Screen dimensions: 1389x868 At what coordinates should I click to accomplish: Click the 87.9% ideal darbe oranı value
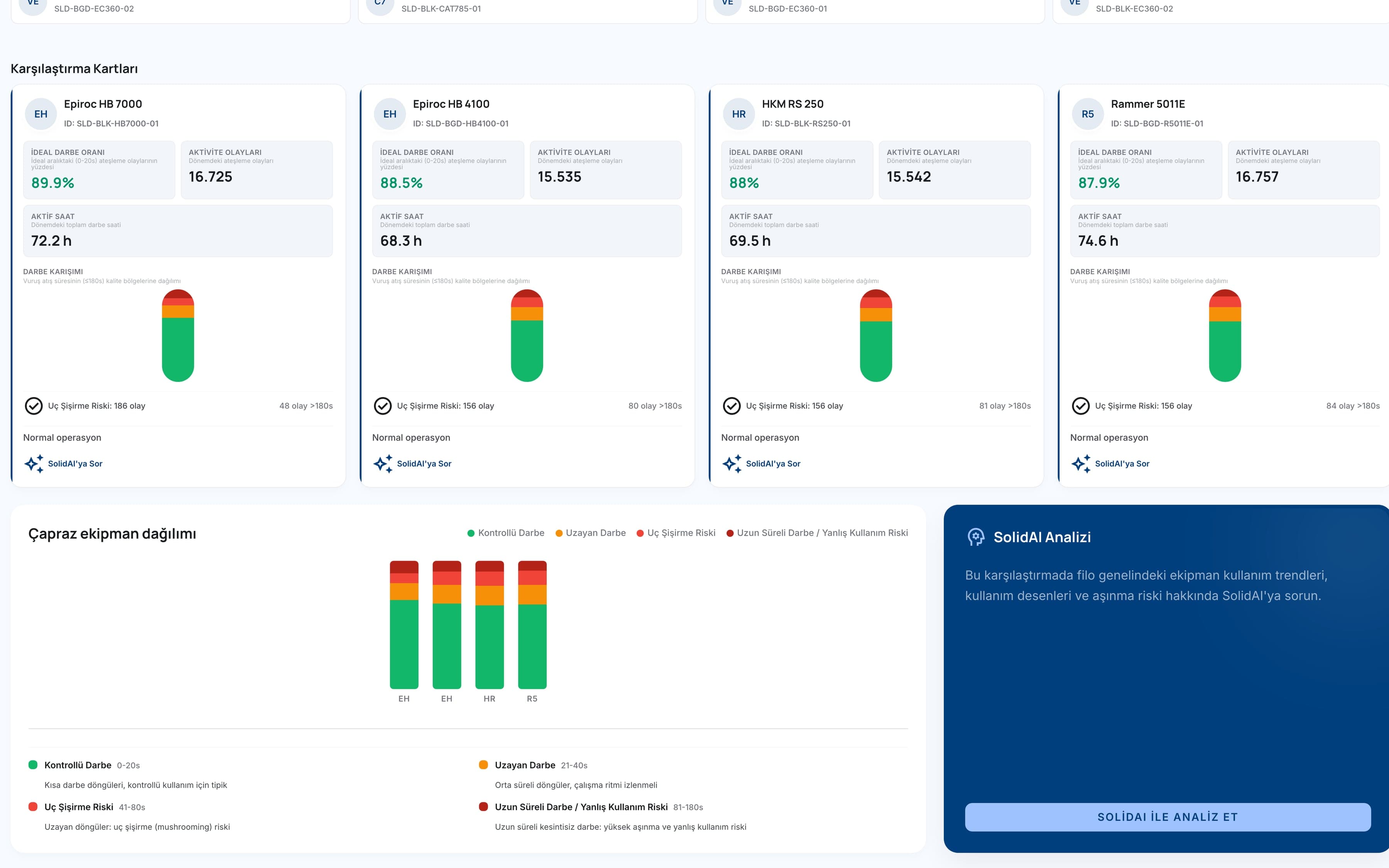pyautogui.click(x=1099, y=183)
